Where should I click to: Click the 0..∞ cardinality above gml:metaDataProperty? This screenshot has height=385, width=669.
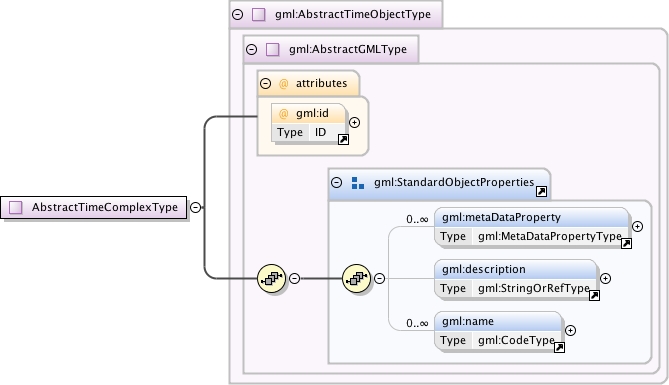[417, 220]
